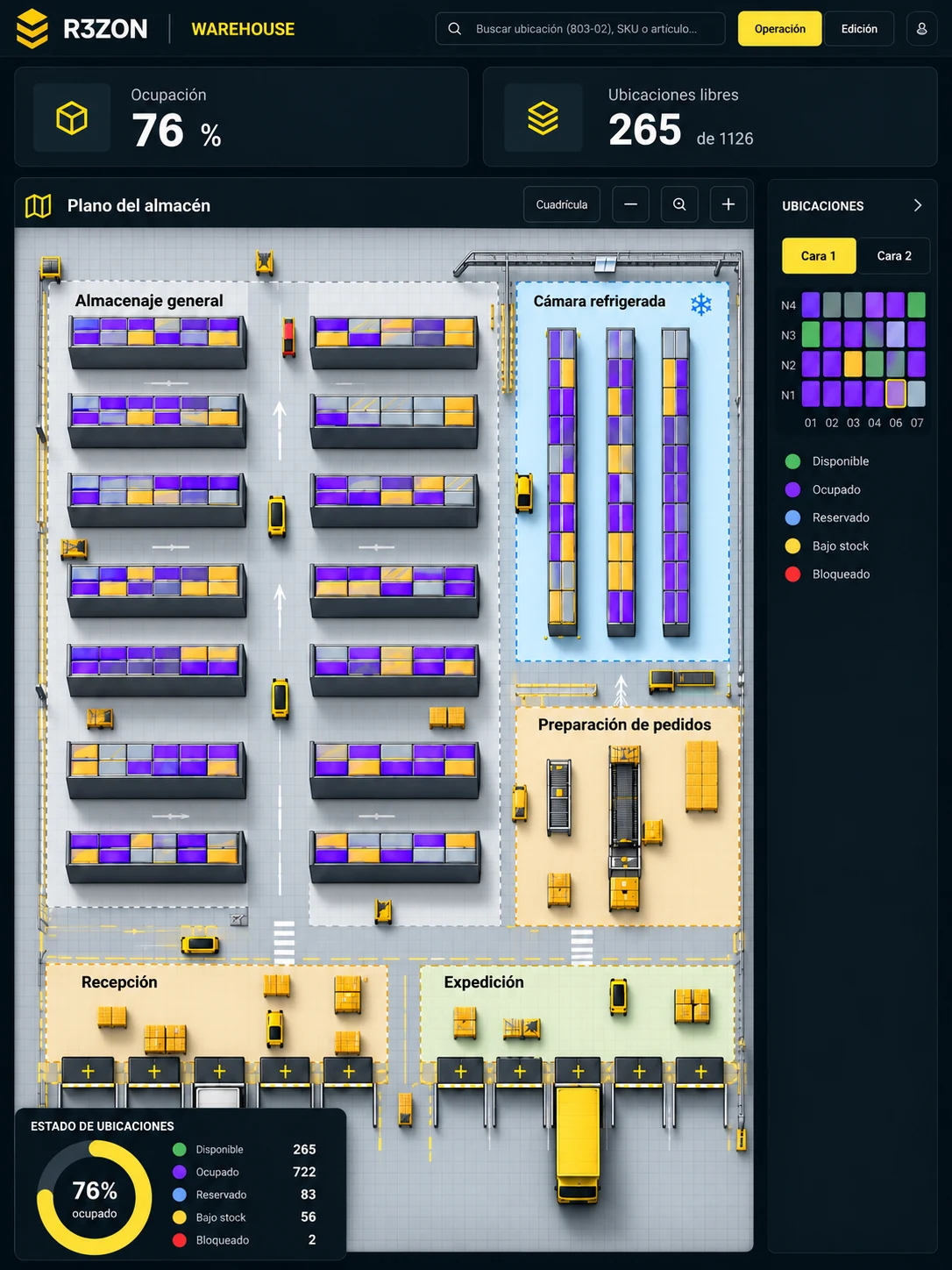Click the snowflake icon in Cámara refrigerada
Viewport: 952px width, 1270px height.
pos(700,304)
